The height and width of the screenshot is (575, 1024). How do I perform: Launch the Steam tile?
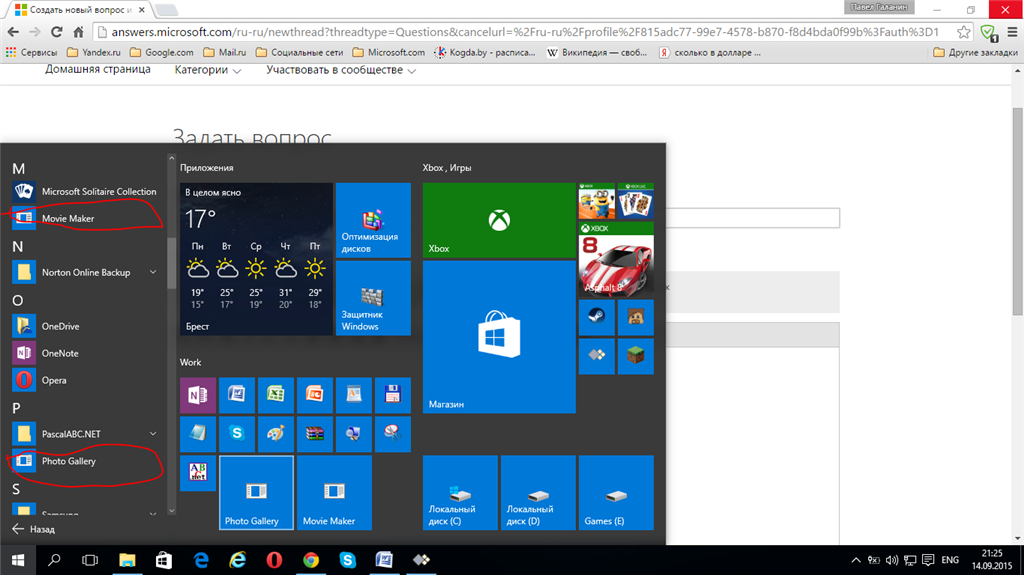click(x=596, y=317)
